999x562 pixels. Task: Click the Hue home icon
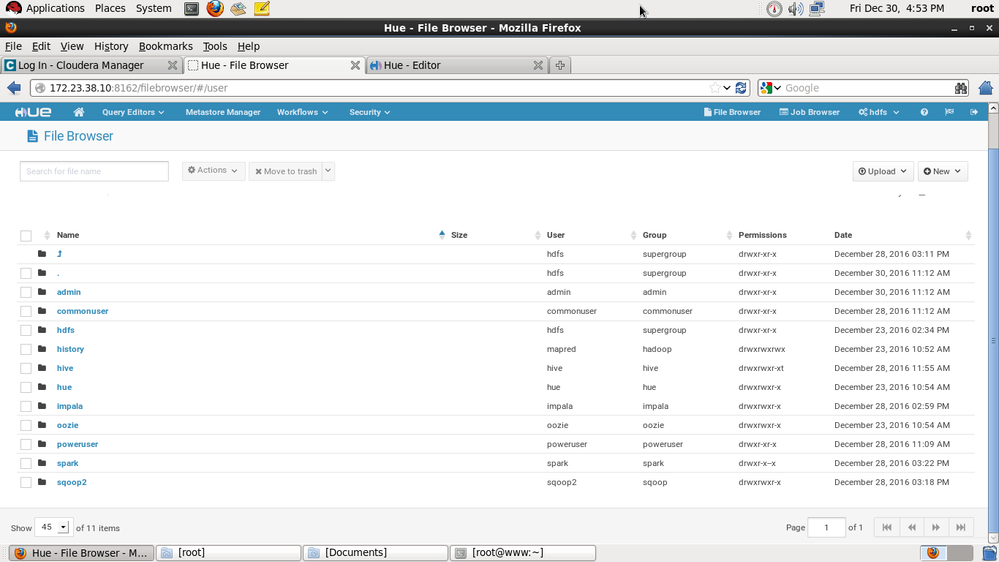pyautogui.click(x=78, y=112)
